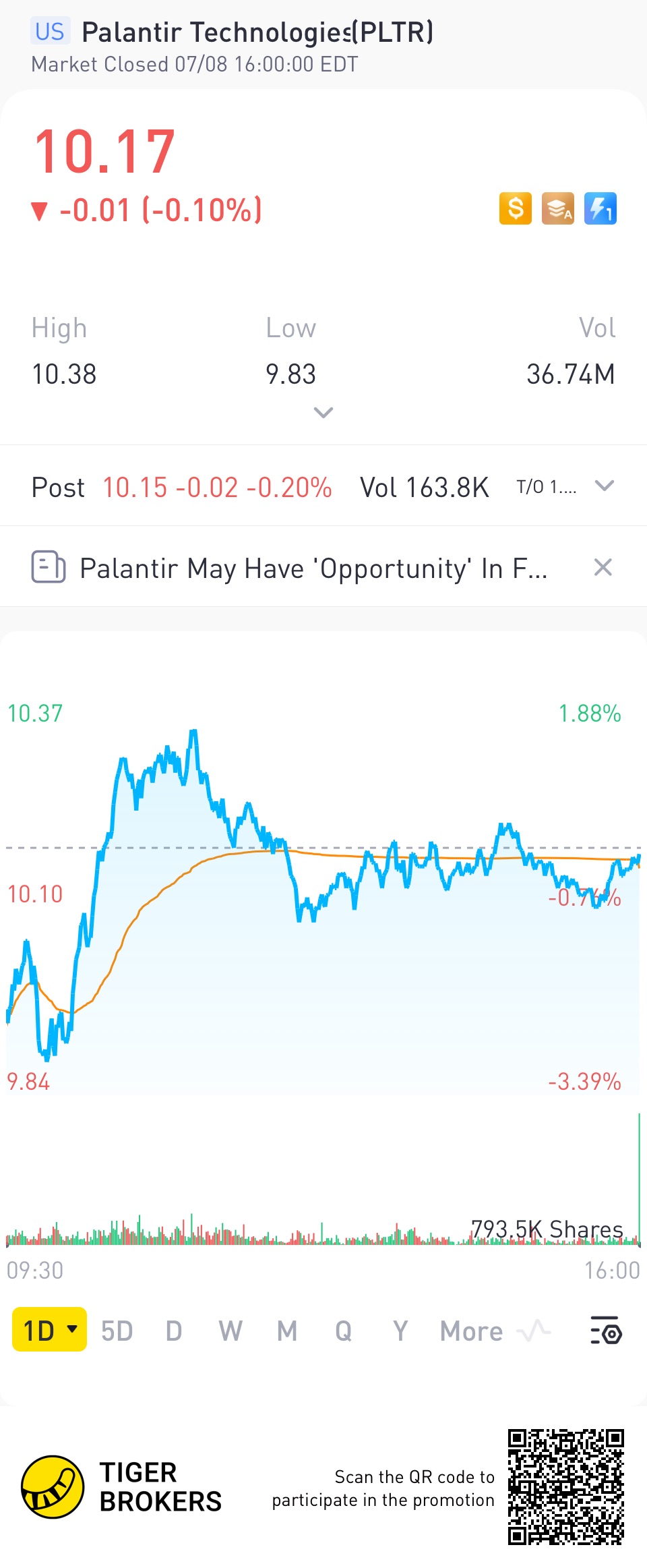Tap the orange stacked coins badge icon
This screenshot has height=1568, width=647.
(558, 208)
